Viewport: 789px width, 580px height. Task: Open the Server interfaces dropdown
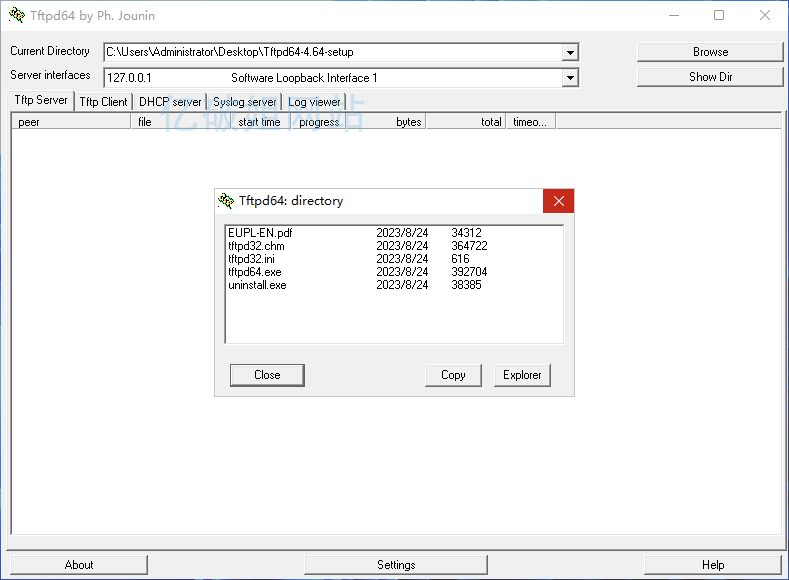pos(569,78)
